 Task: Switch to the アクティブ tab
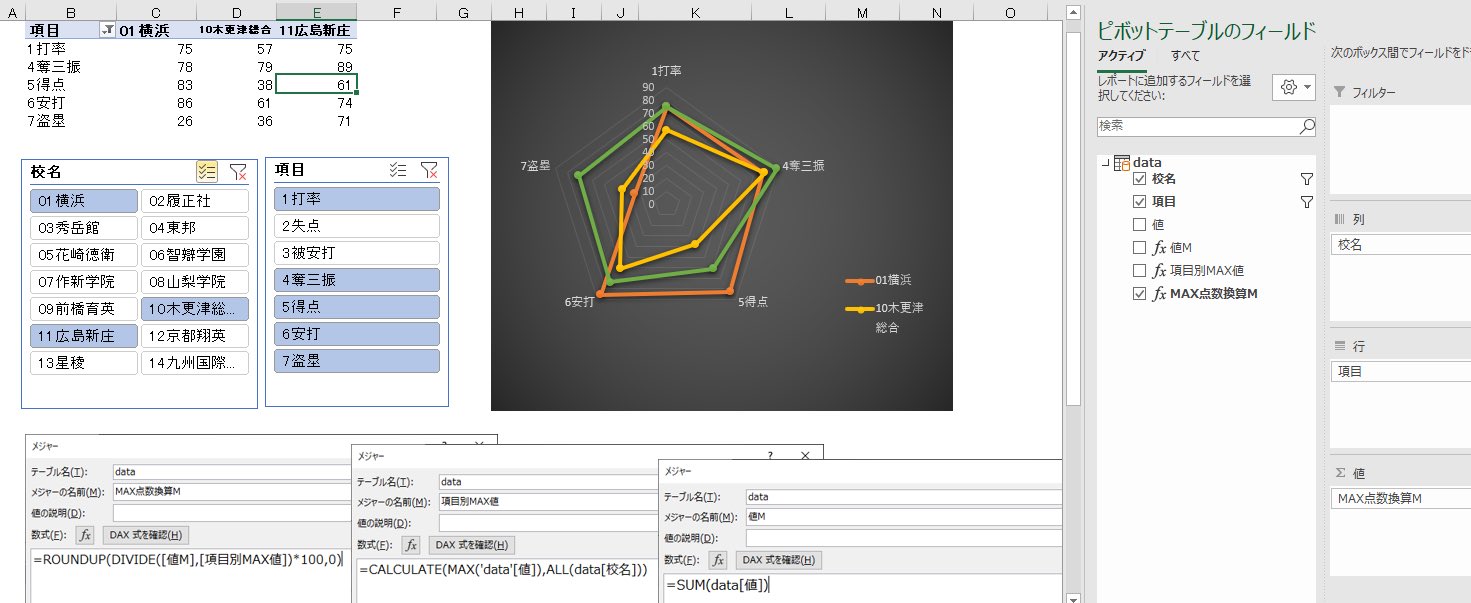[1121, 56]
